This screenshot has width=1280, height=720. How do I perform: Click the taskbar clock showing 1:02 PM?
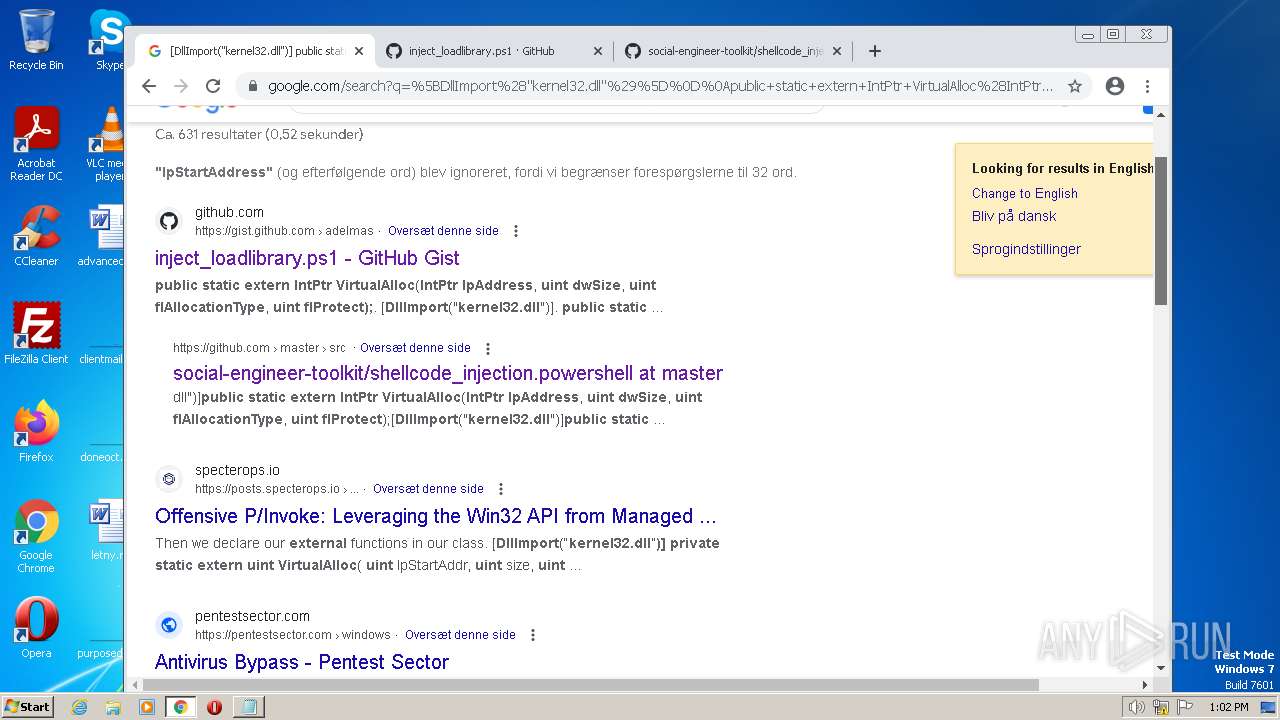coord(1228,707)
